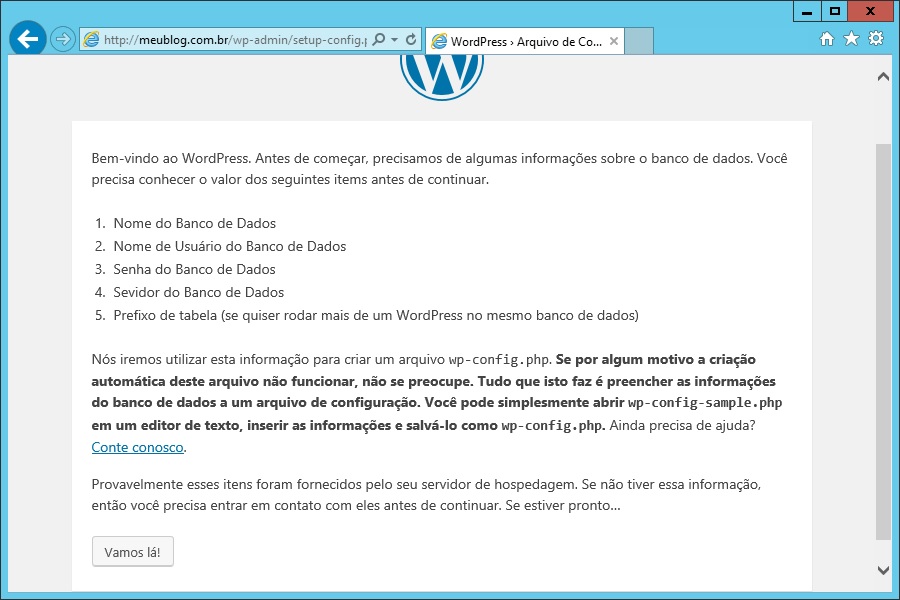900x600 pixels.
Task: Click the 'Vamos lá!' button
Action: coord(133,552)
